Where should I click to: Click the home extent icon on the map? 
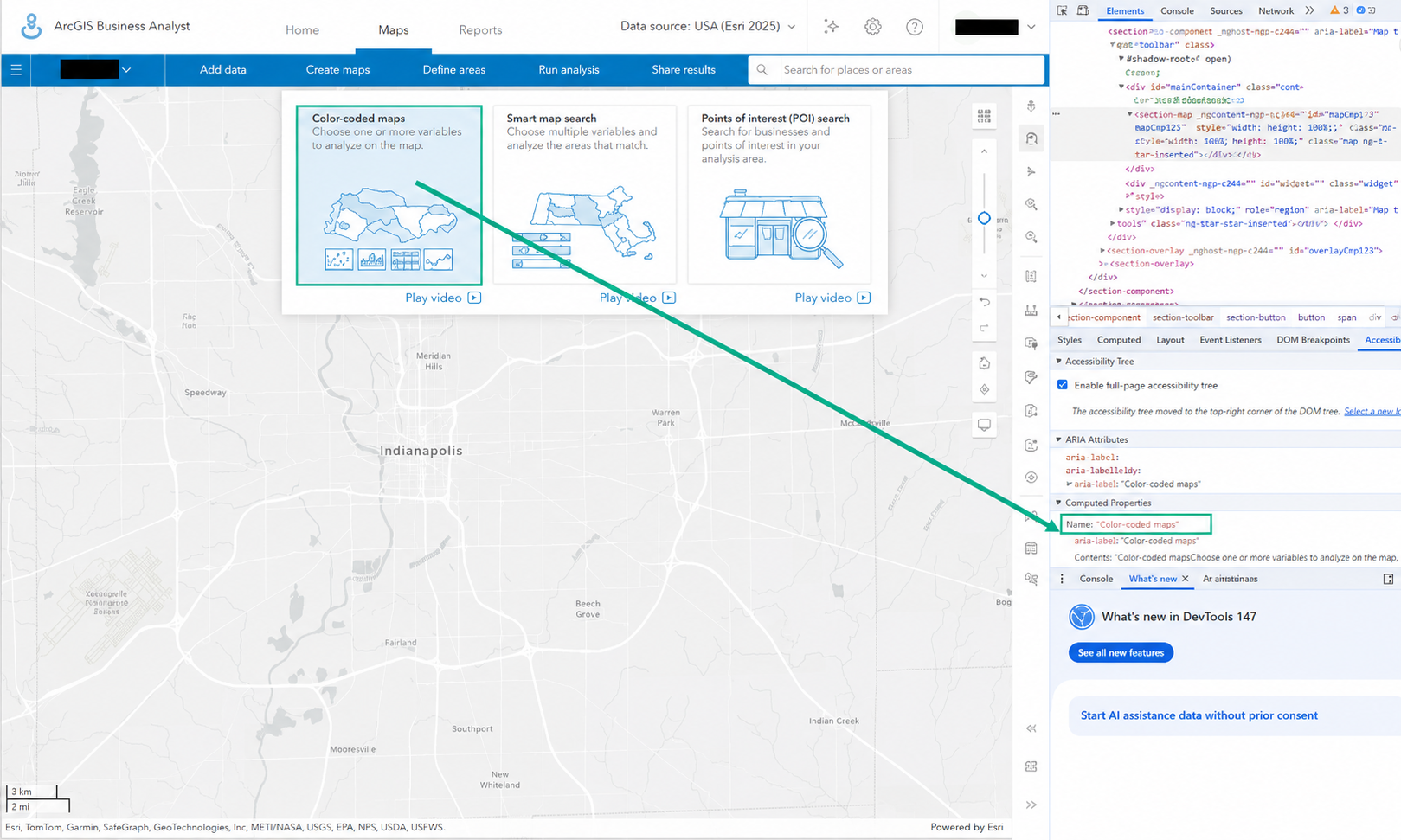point(985,363)
